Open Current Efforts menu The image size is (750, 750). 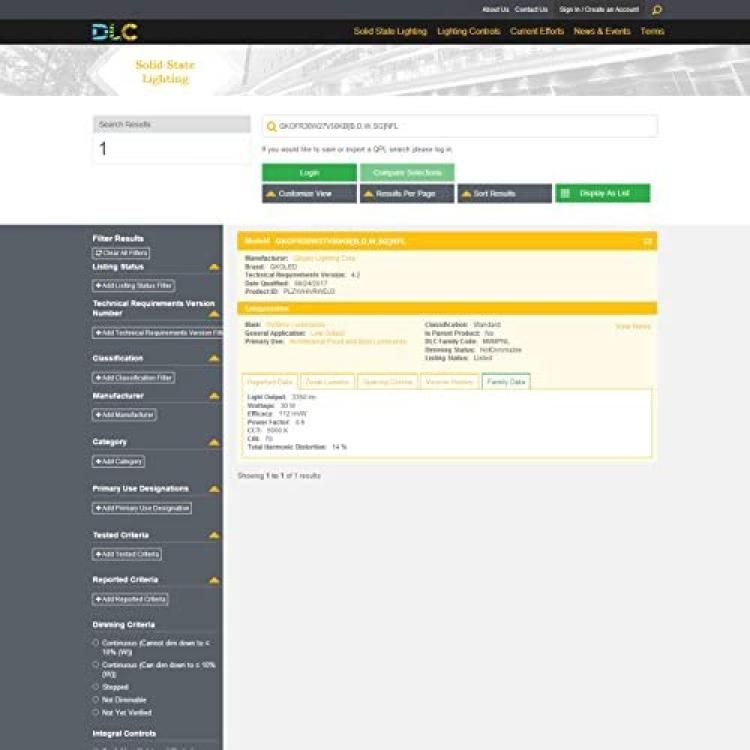[537, 32]
